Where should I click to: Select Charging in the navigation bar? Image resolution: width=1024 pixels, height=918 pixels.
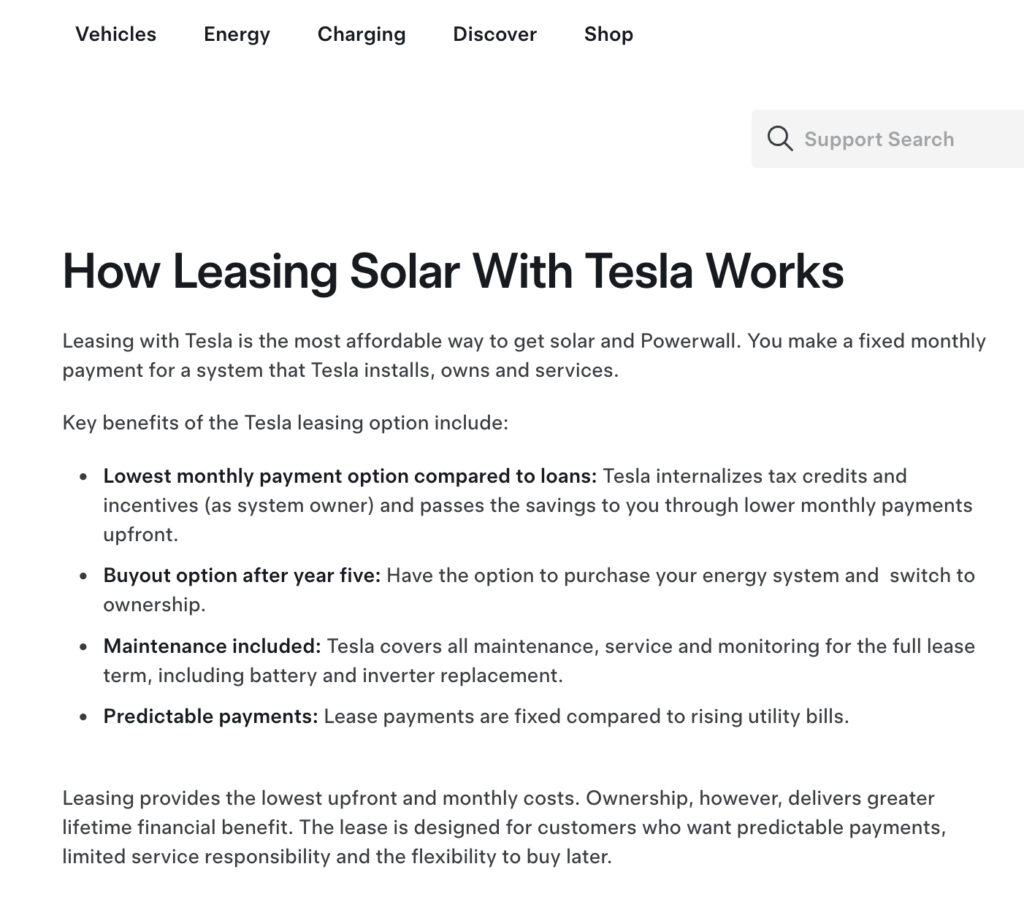click(361, 34)
